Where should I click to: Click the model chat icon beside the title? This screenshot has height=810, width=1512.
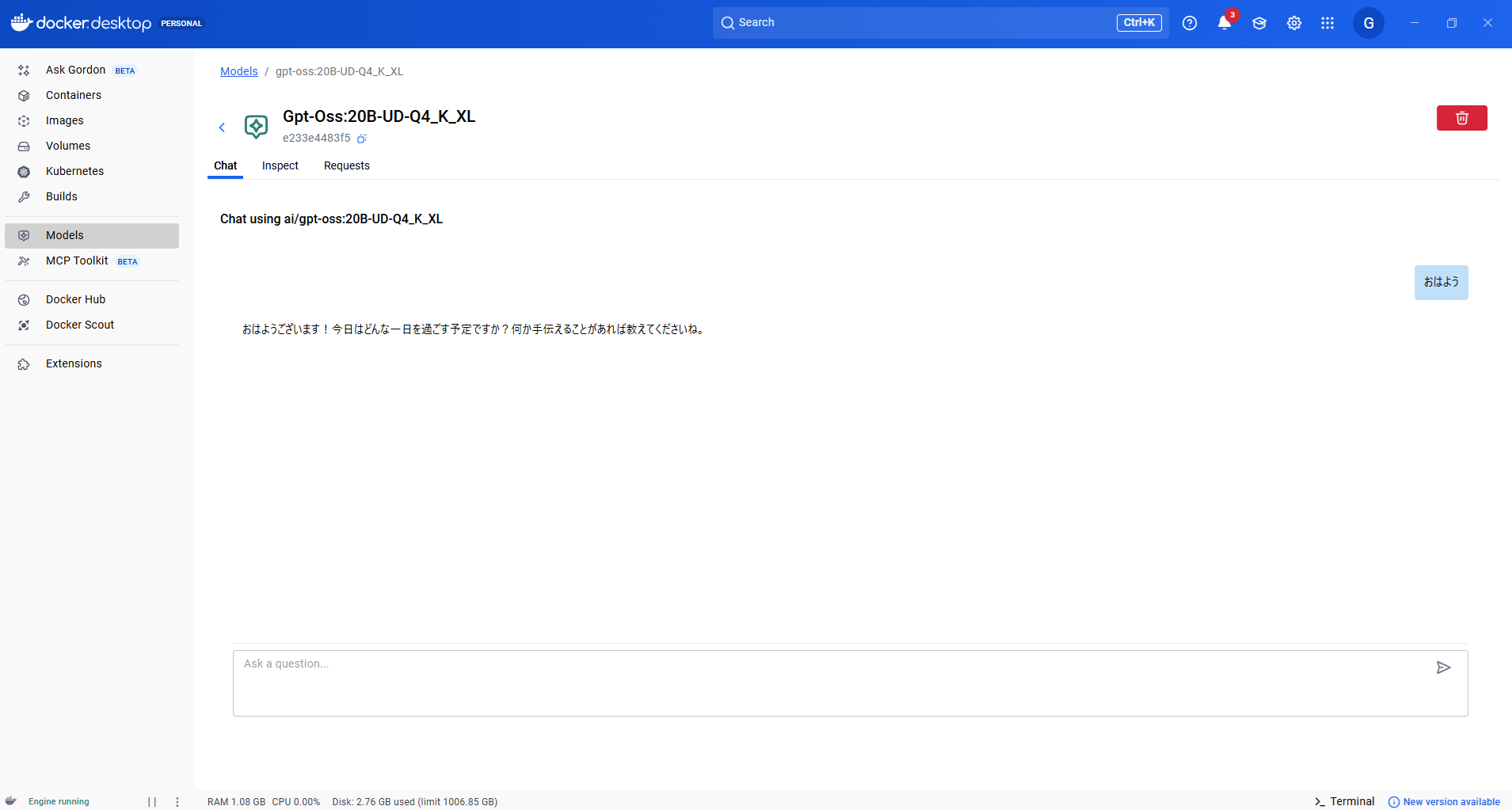pyautogui.click(x=256, y=127)
